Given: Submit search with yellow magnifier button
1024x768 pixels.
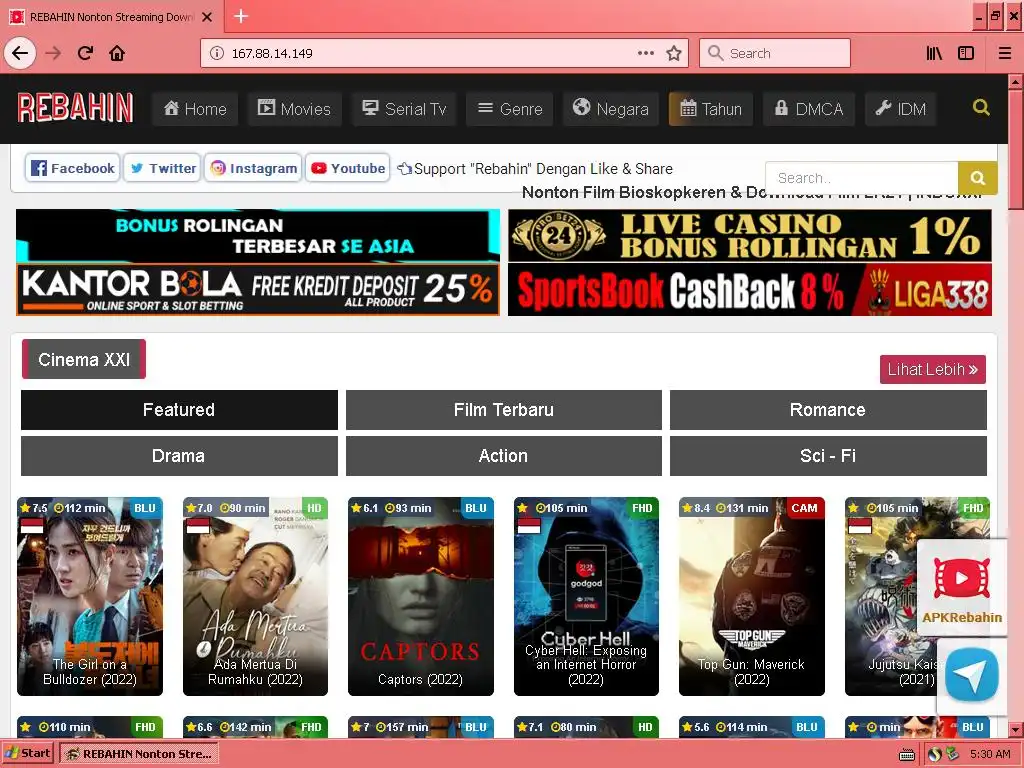Looking at the screenshot, I should coord(978,178).
